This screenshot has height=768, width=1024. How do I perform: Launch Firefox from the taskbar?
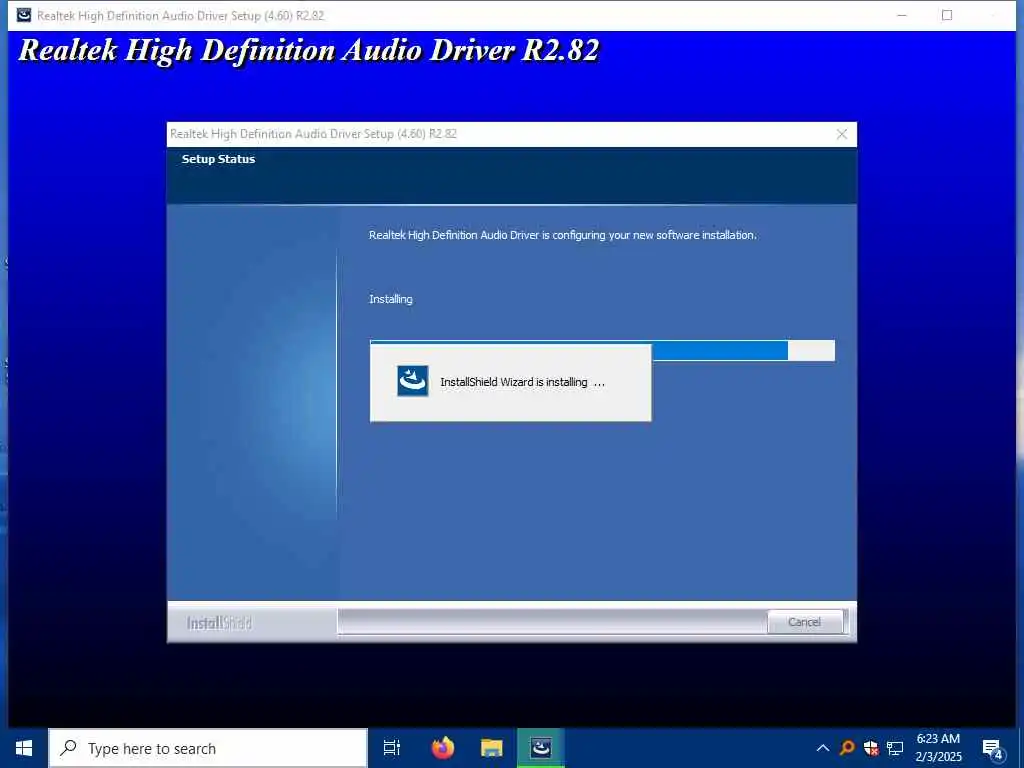[x=443, y=748]
